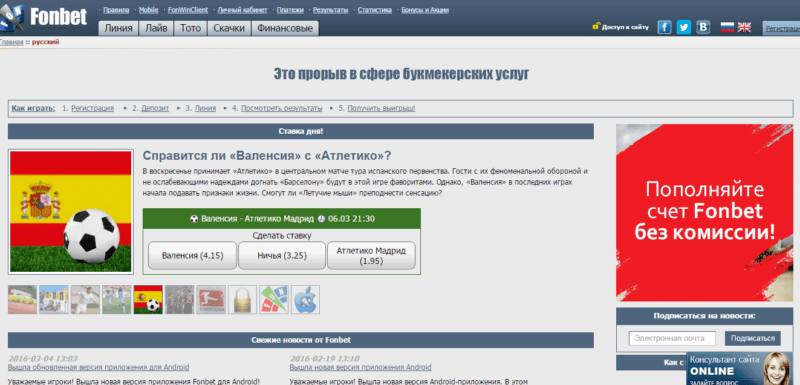Click the Как играть link
800x385 pixels.
click(x=33, y=108)
